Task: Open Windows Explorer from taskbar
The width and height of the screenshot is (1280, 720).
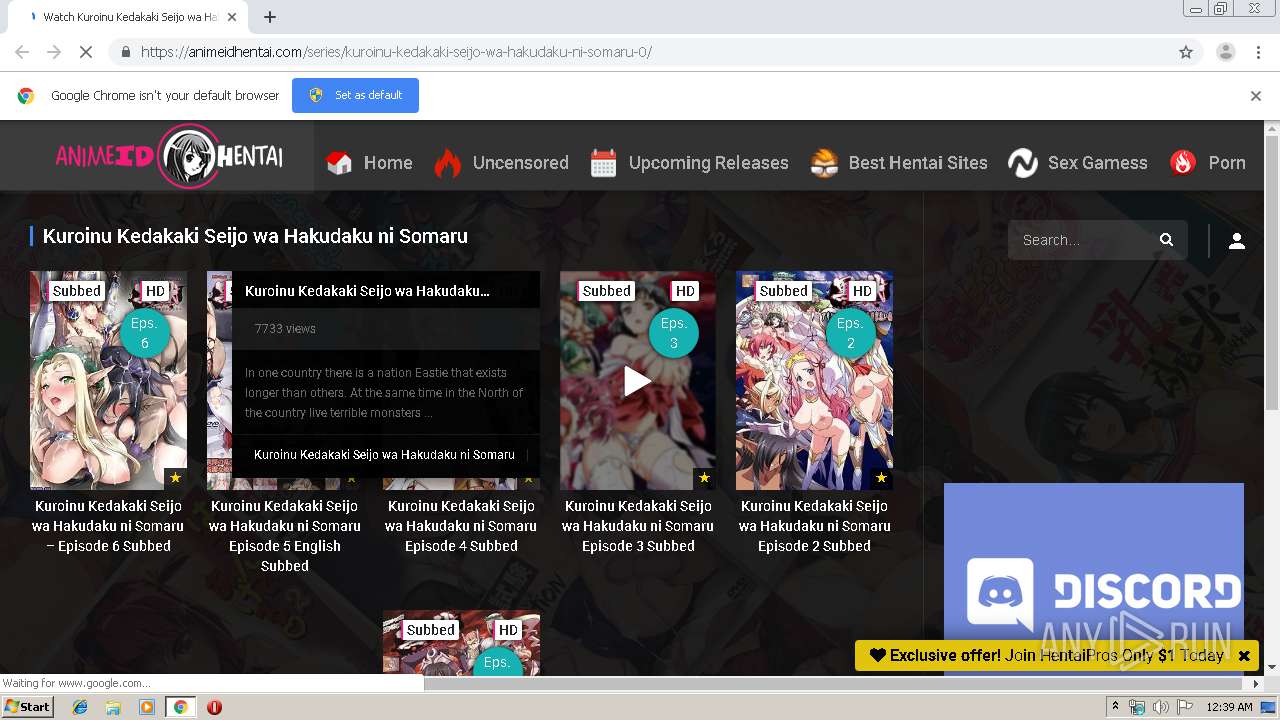Action: pyautogui.click(x=113, y=707)
